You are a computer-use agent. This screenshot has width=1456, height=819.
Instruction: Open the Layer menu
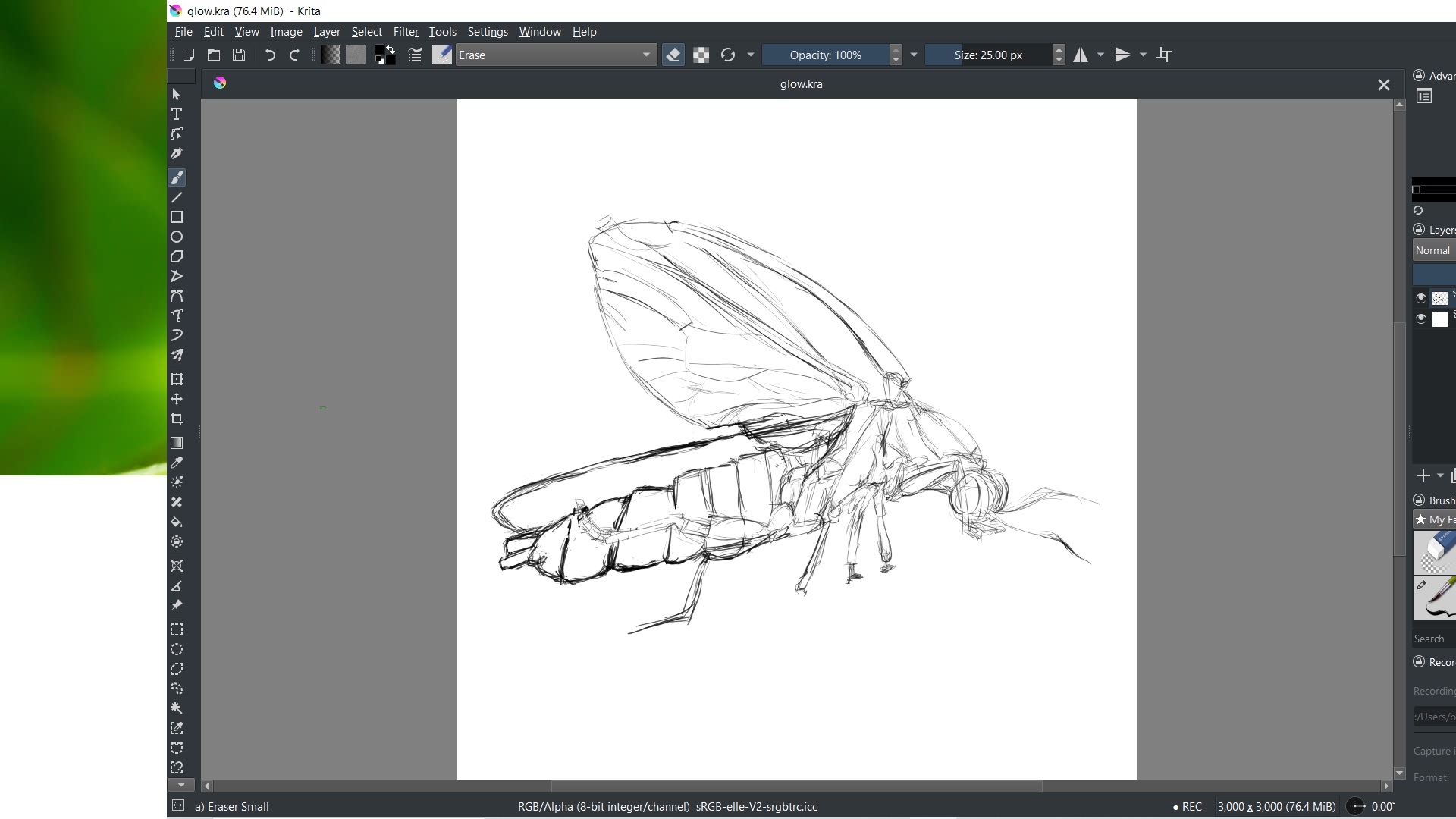(x=327, y=32)
